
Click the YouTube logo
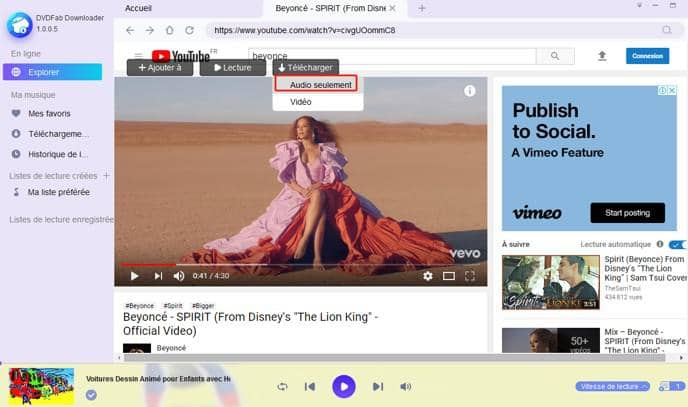[x=181, y=56]
